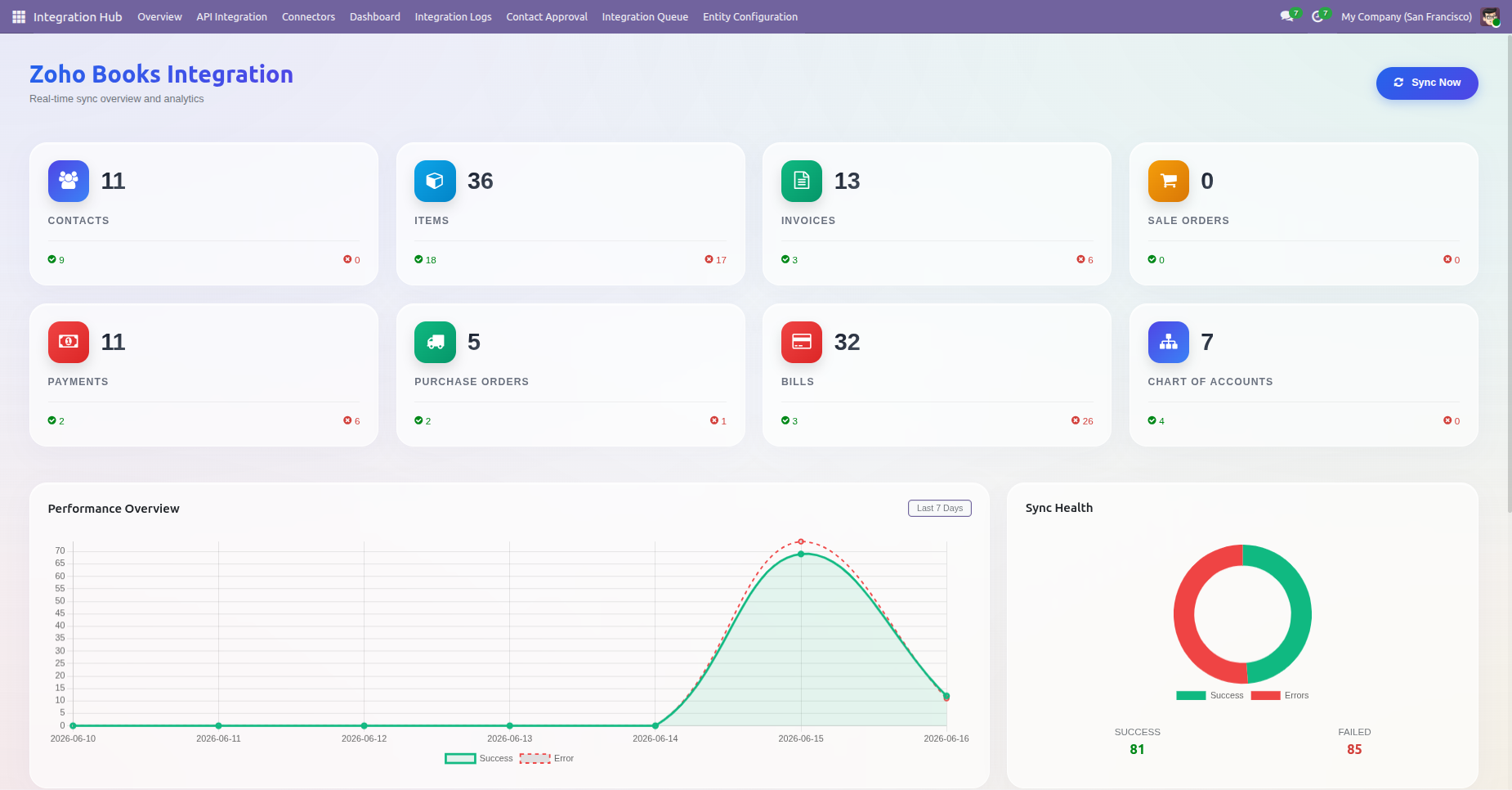Click the Items box icon
The height and width of the screenshot is (790, 1512).
(x=435, y=181)
